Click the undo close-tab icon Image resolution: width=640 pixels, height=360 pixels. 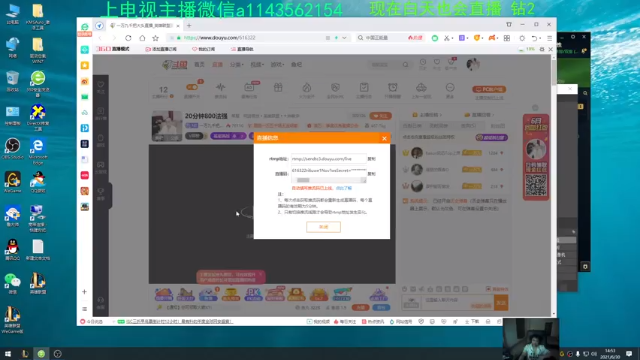pos(534,38)
